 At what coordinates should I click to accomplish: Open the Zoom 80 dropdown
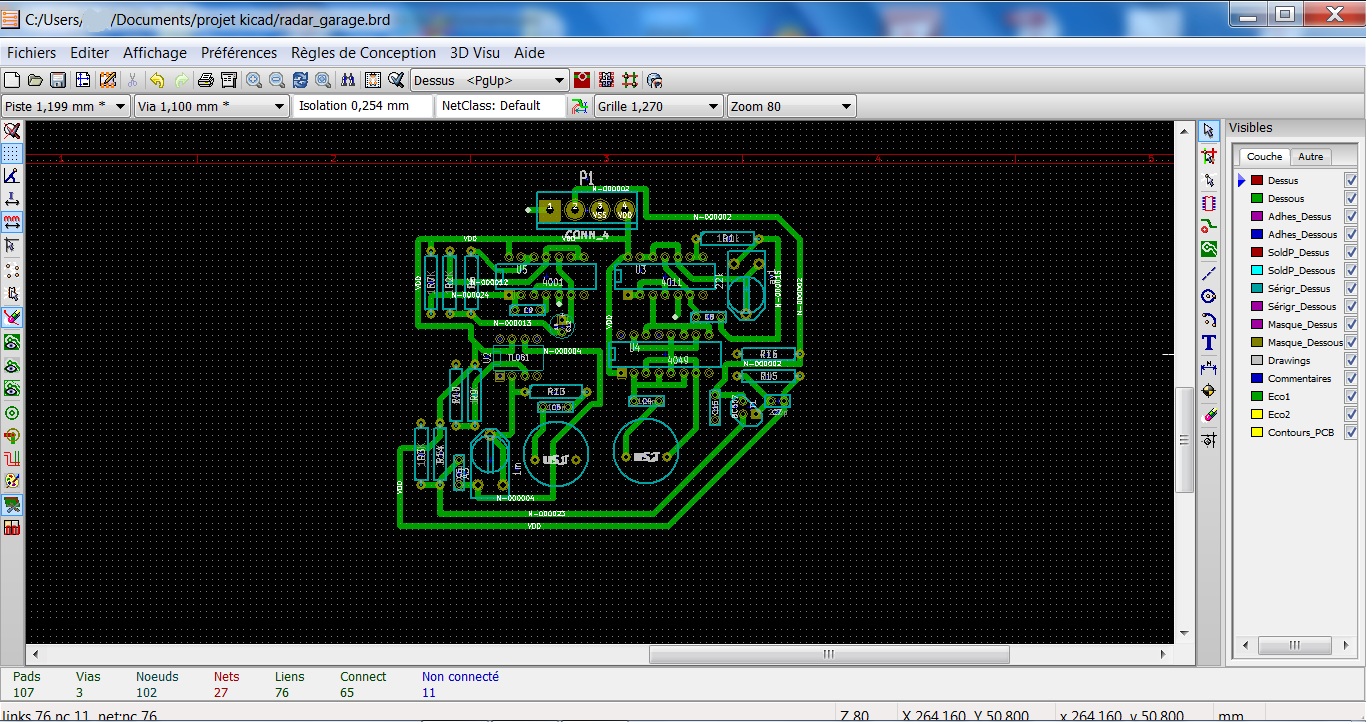coord(846,106)
